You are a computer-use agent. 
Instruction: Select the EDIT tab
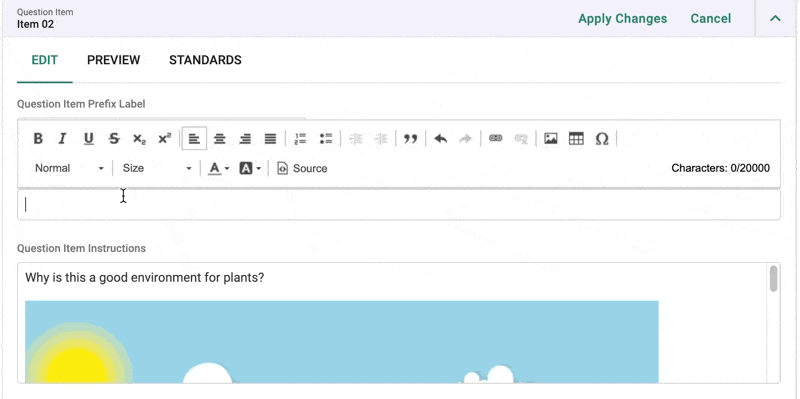pyautogui.click(x=44, y=60)
